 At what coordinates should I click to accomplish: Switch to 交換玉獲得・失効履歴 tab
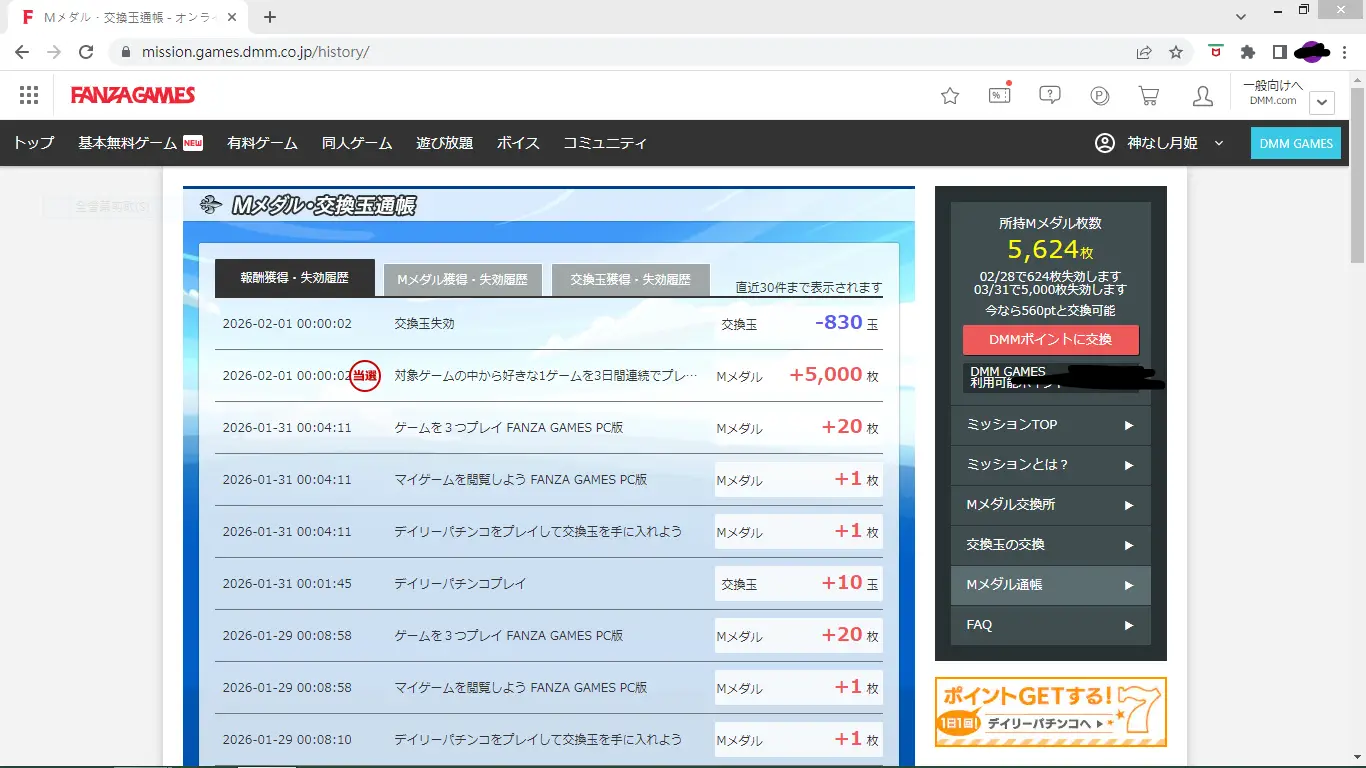(630, 280)
